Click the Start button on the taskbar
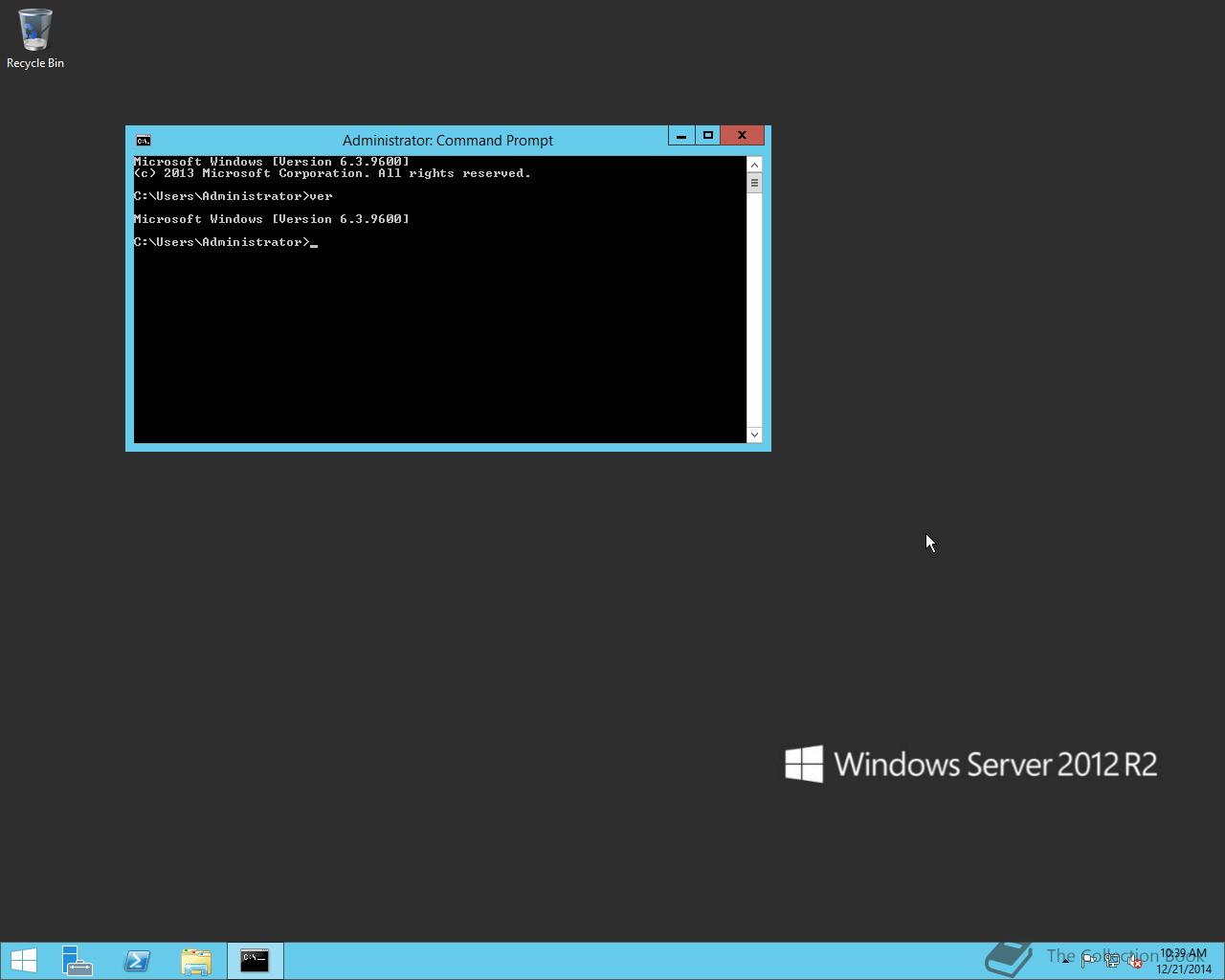This screenshot has width=1225, height=980. click(x=23, y=960)
